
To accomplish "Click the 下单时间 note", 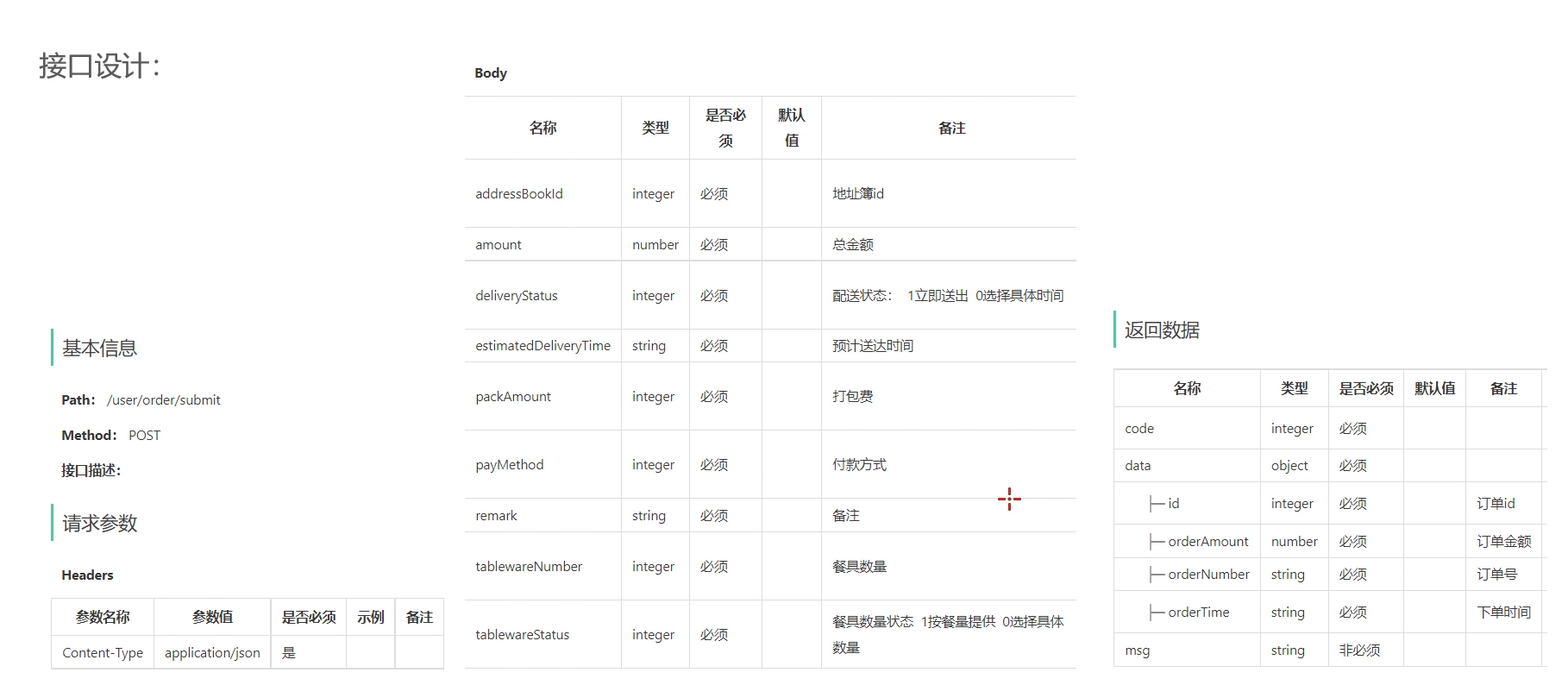I will point(1503,612).
